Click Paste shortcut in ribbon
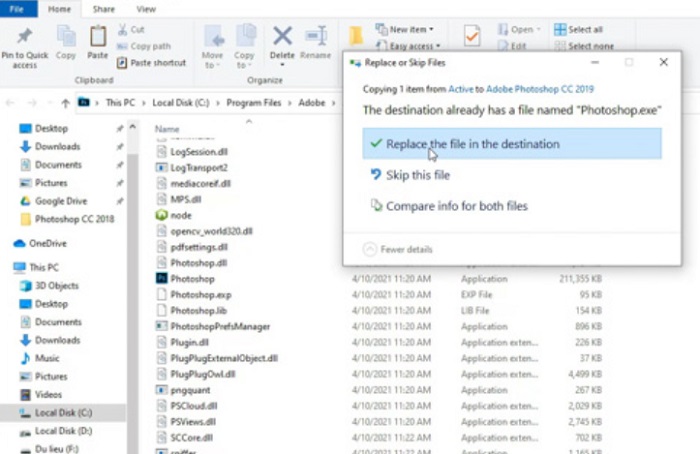The height and width of the screenshot is (454, 700). [x=151, y=63]
